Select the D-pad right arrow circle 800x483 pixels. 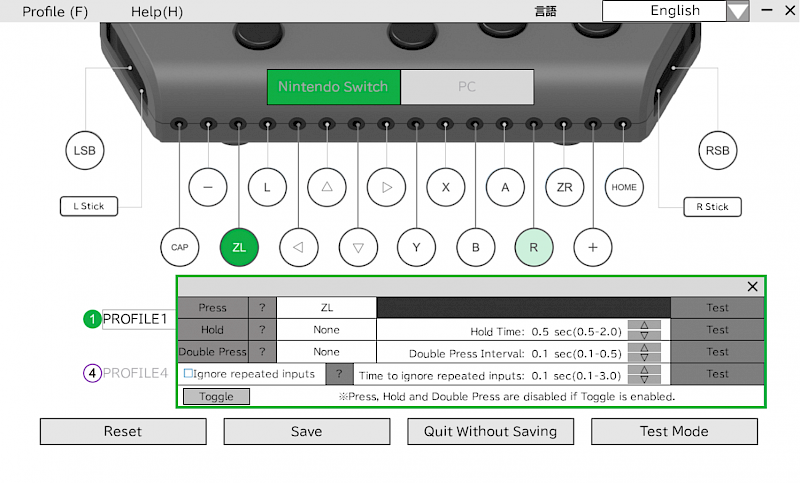(386, 187)
